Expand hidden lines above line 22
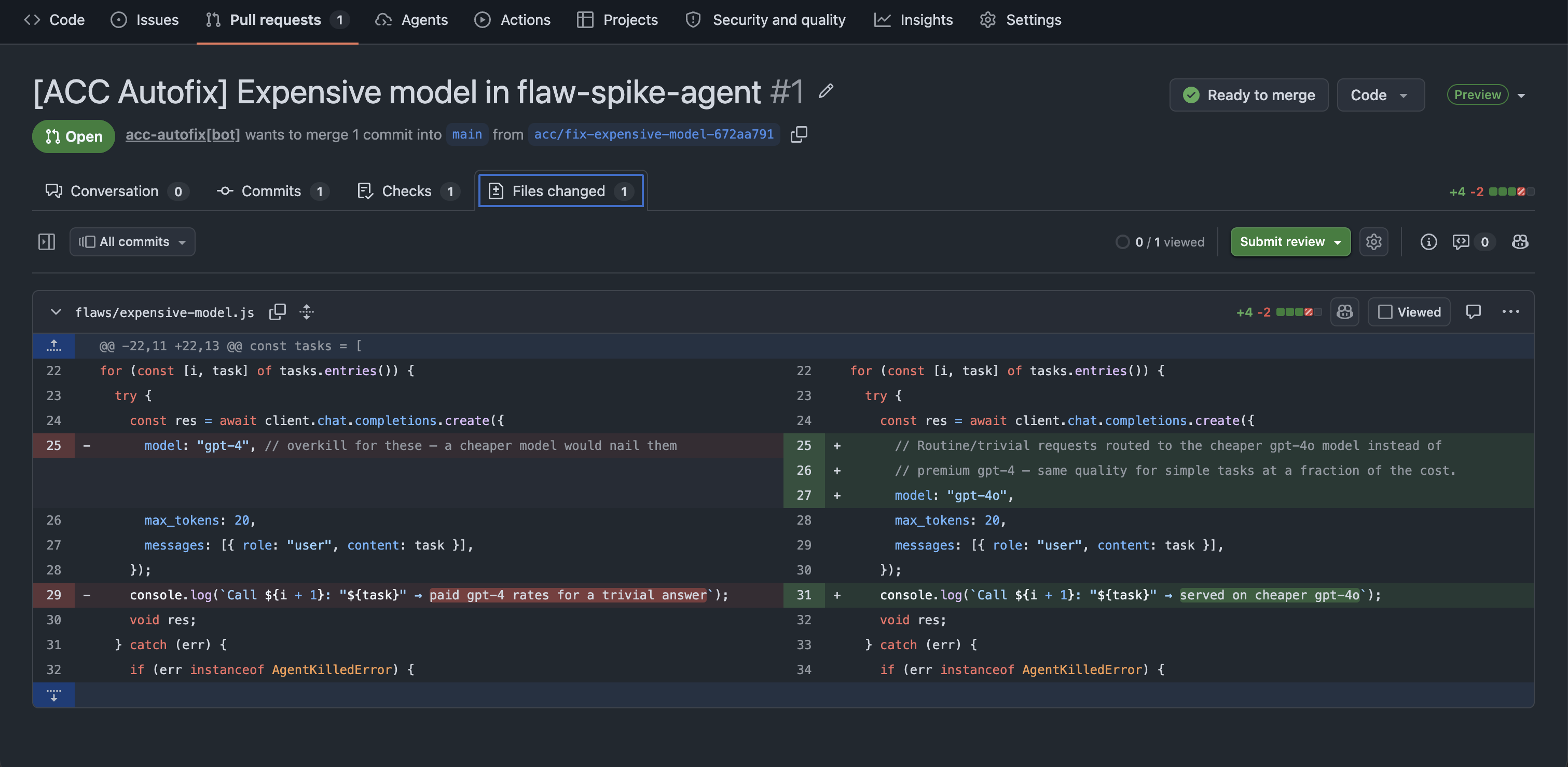The width and height of the screenshot is (1568, 767). pyautogui.click(x=53, y=346)
